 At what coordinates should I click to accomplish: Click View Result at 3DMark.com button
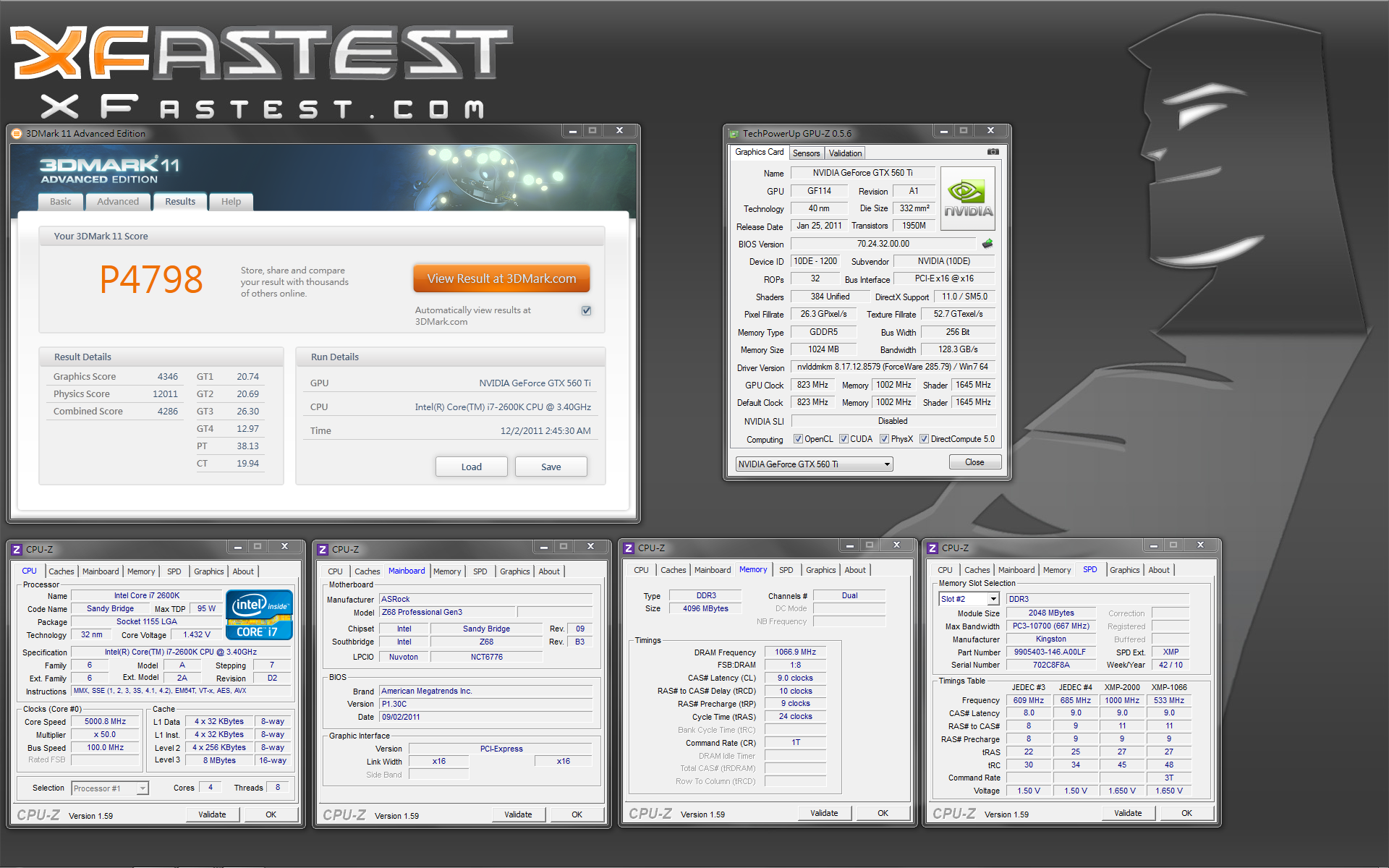tap(501, 278)
